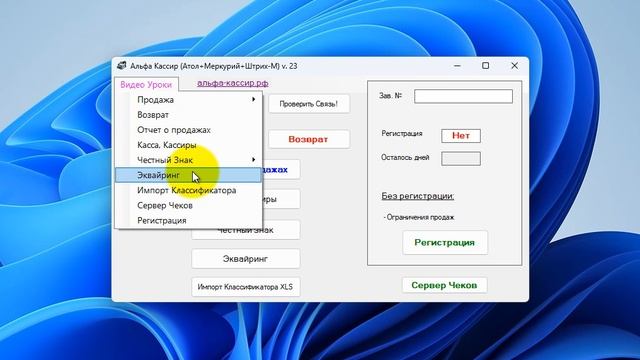Click the red Нет registration status button
This screenshot has width=640, height=360.
(x=461, y=136)
